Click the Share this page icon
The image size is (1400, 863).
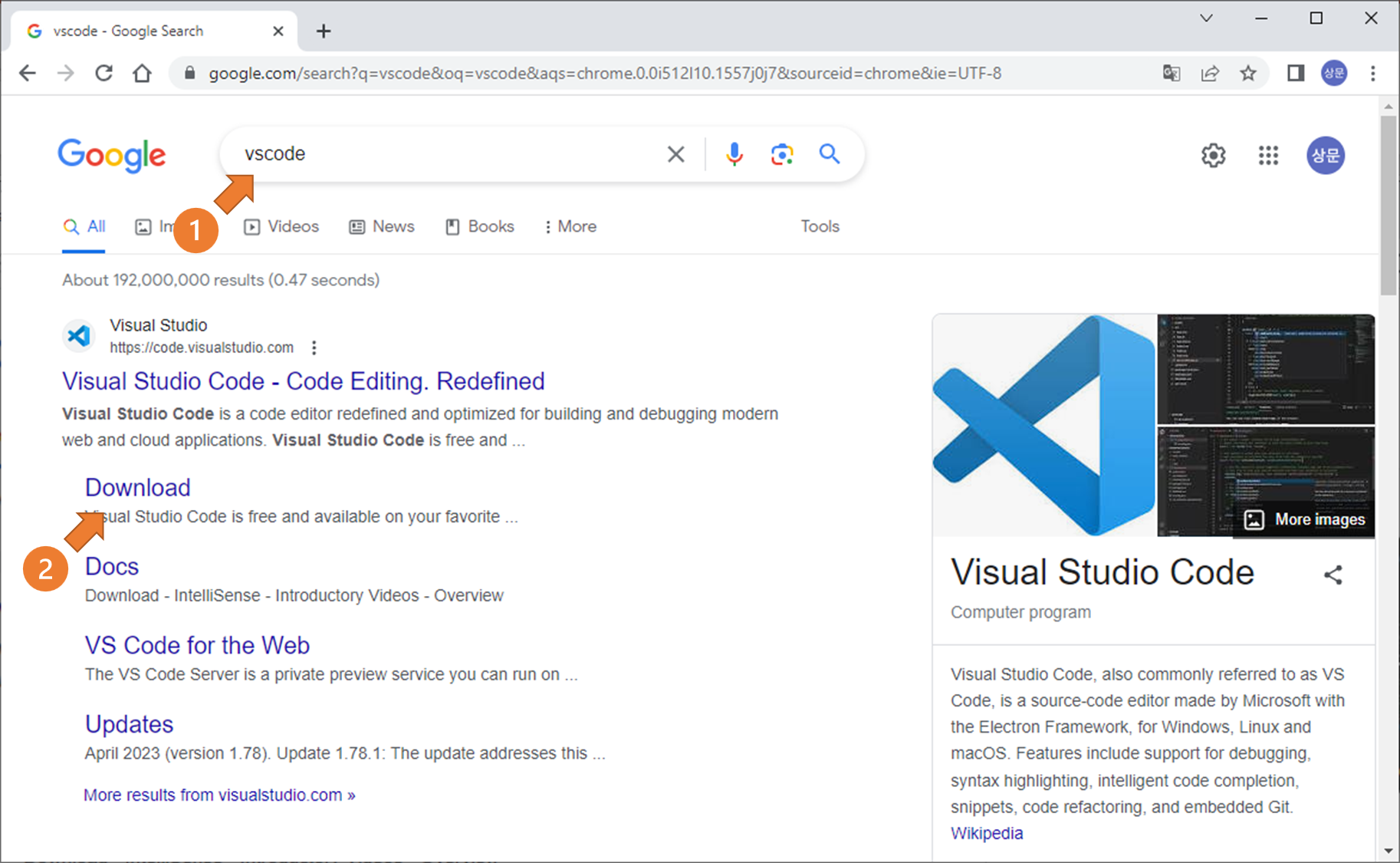click(1210, 74)
